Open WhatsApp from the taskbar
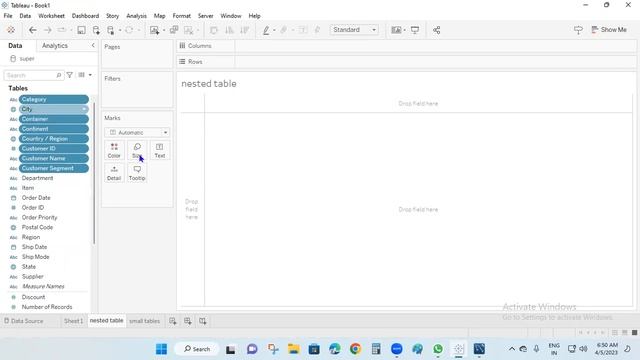Screen dimensions: 640x360 click(x=438, y=349)
